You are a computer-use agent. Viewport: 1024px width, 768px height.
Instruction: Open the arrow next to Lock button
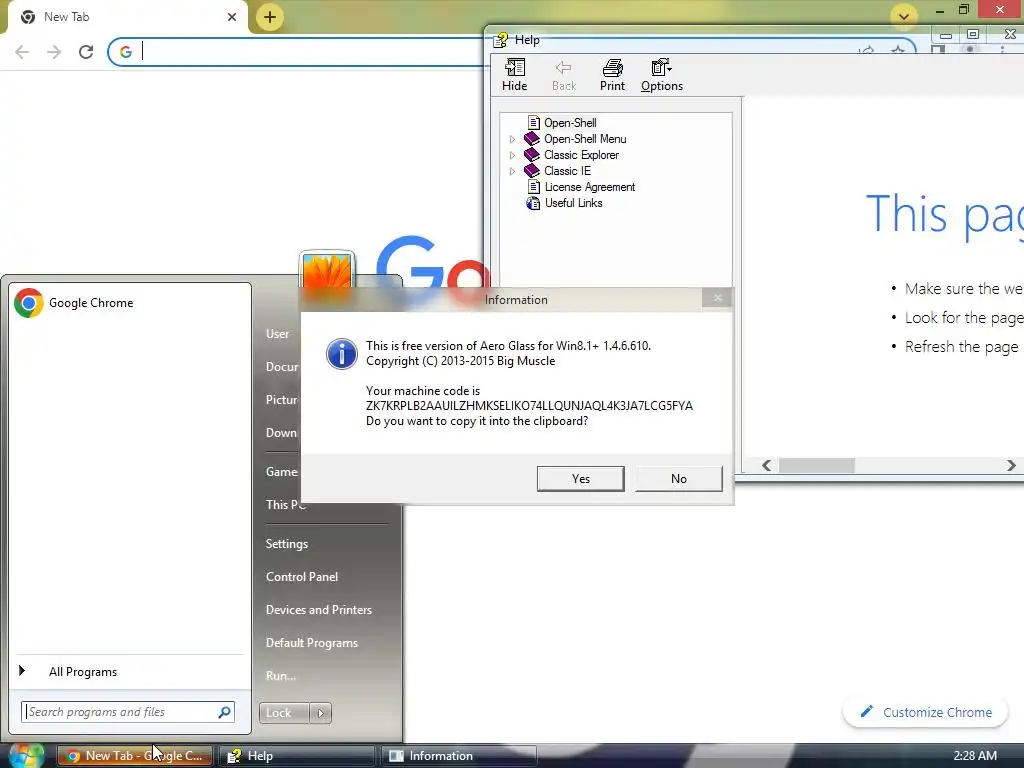(321, 712)
